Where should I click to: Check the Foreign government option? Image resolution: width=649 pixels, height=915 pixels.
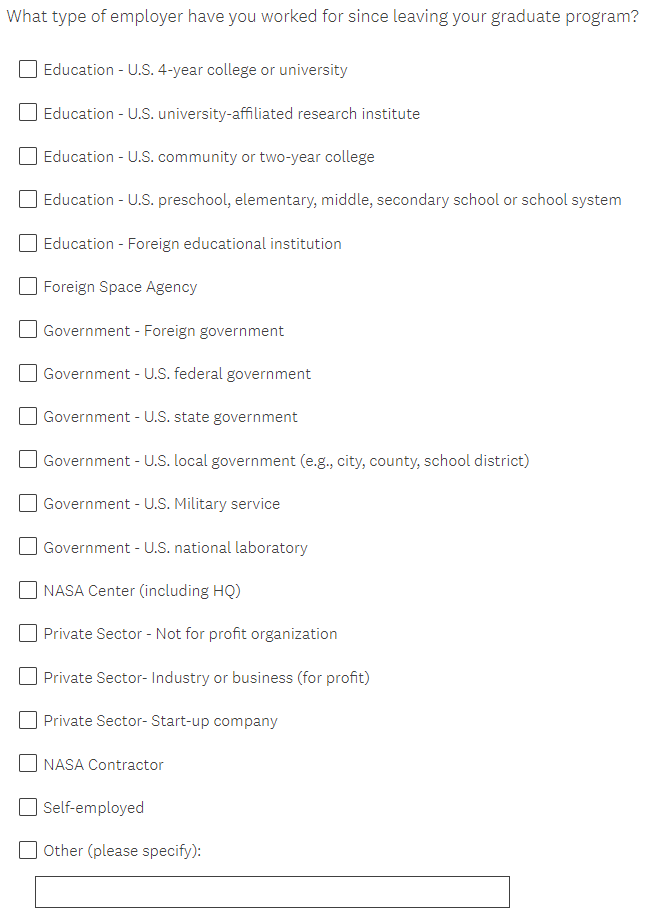tap(29, 330)
